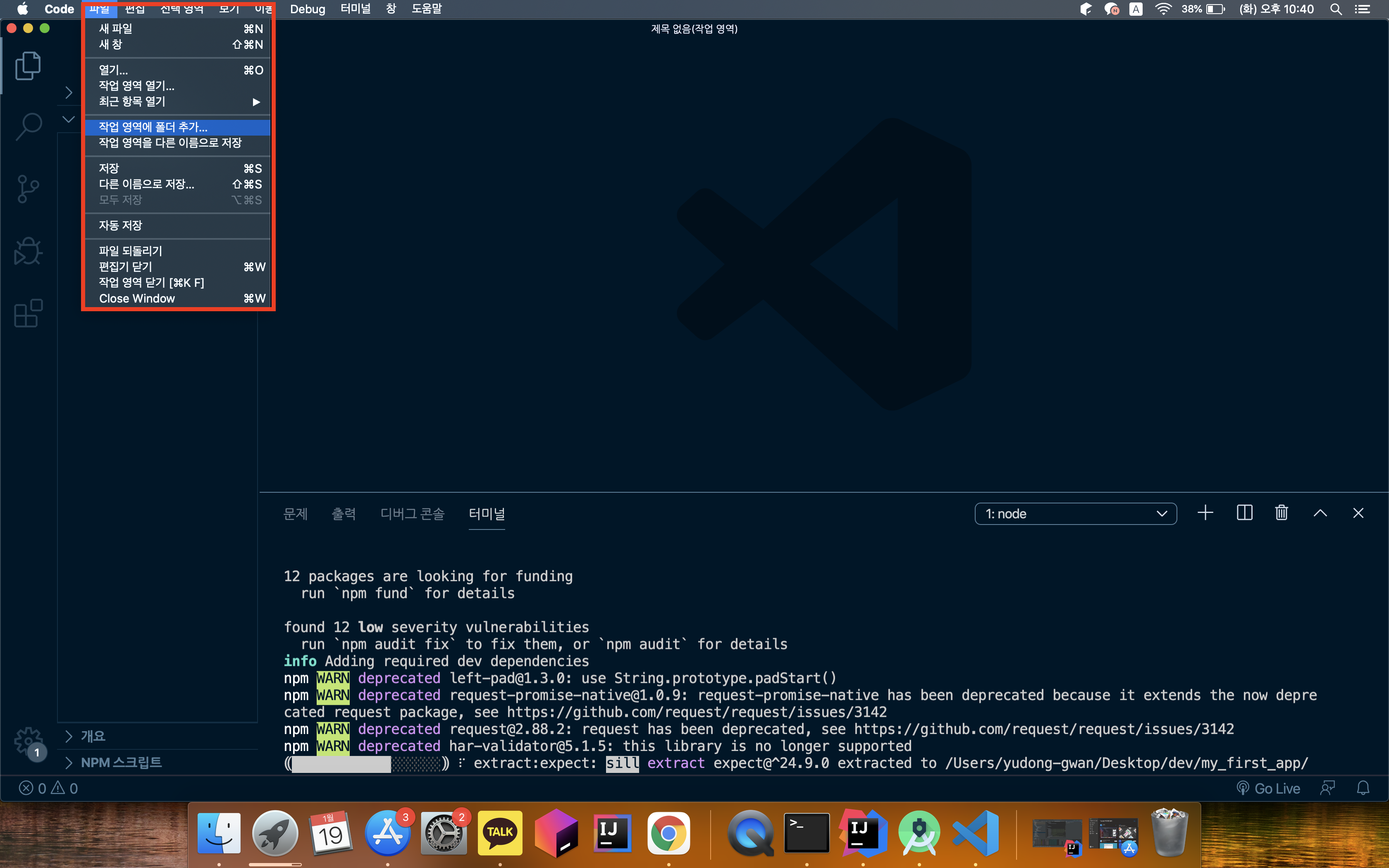The width and height of the screenshot is (1389, 868).
Task: Open the Explorer view in activity bar
Action: pos(28,65)
